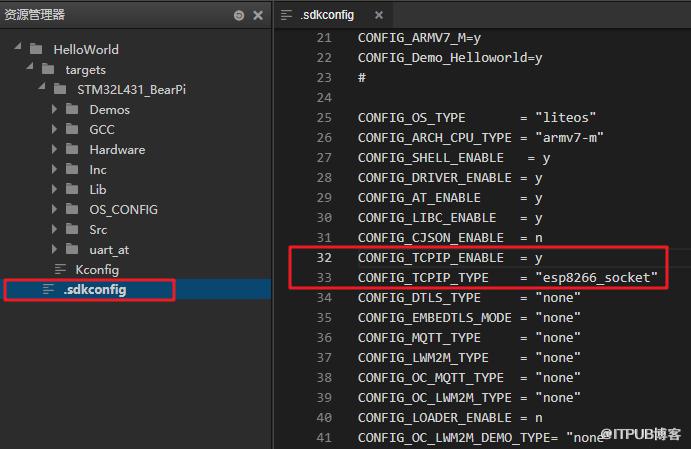The height and width of the screenshot is (449, 691).
Task: Close the .sdkconfig editor tab
Action: [x=379, y=15]
